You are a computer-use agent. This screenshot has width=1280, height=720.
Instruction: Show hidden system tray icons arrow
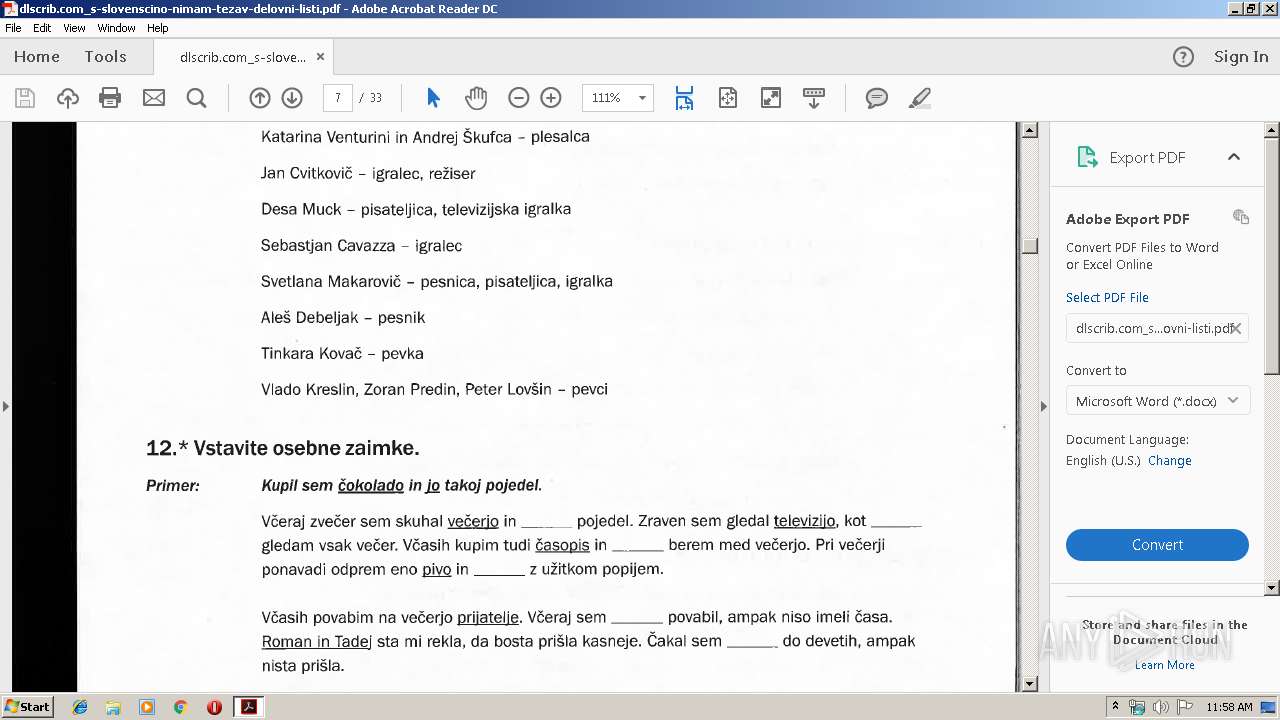(1115, 707)
